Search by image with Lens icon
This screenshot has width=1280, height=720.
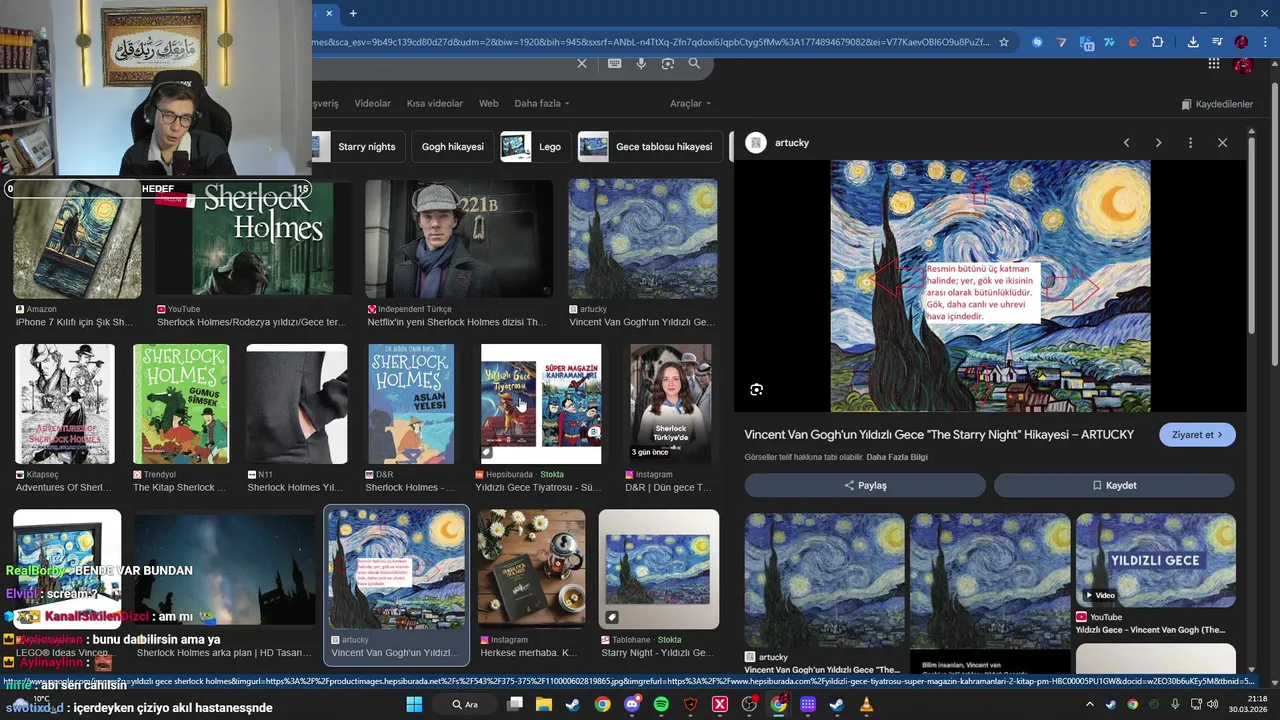(668, 64)
